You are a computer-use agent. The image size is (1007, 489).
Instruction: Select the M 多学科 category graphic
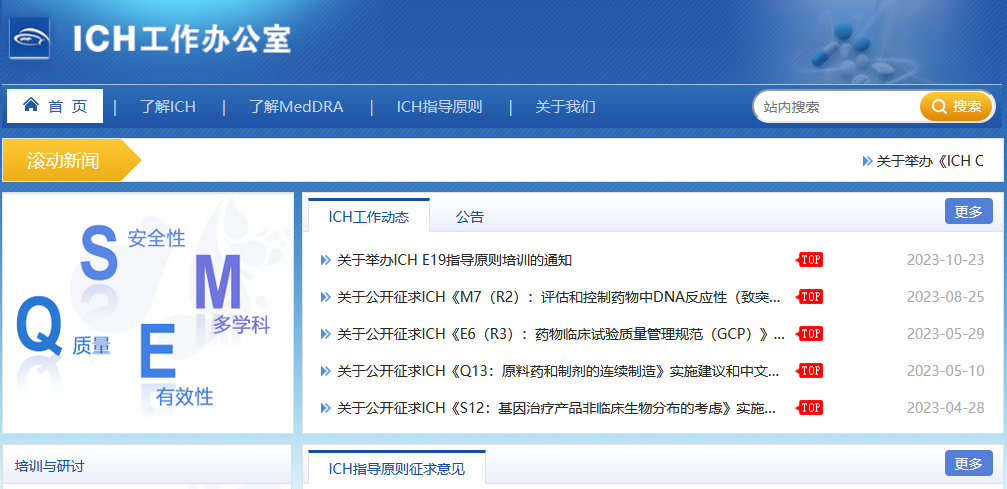[x=218, y=282]
